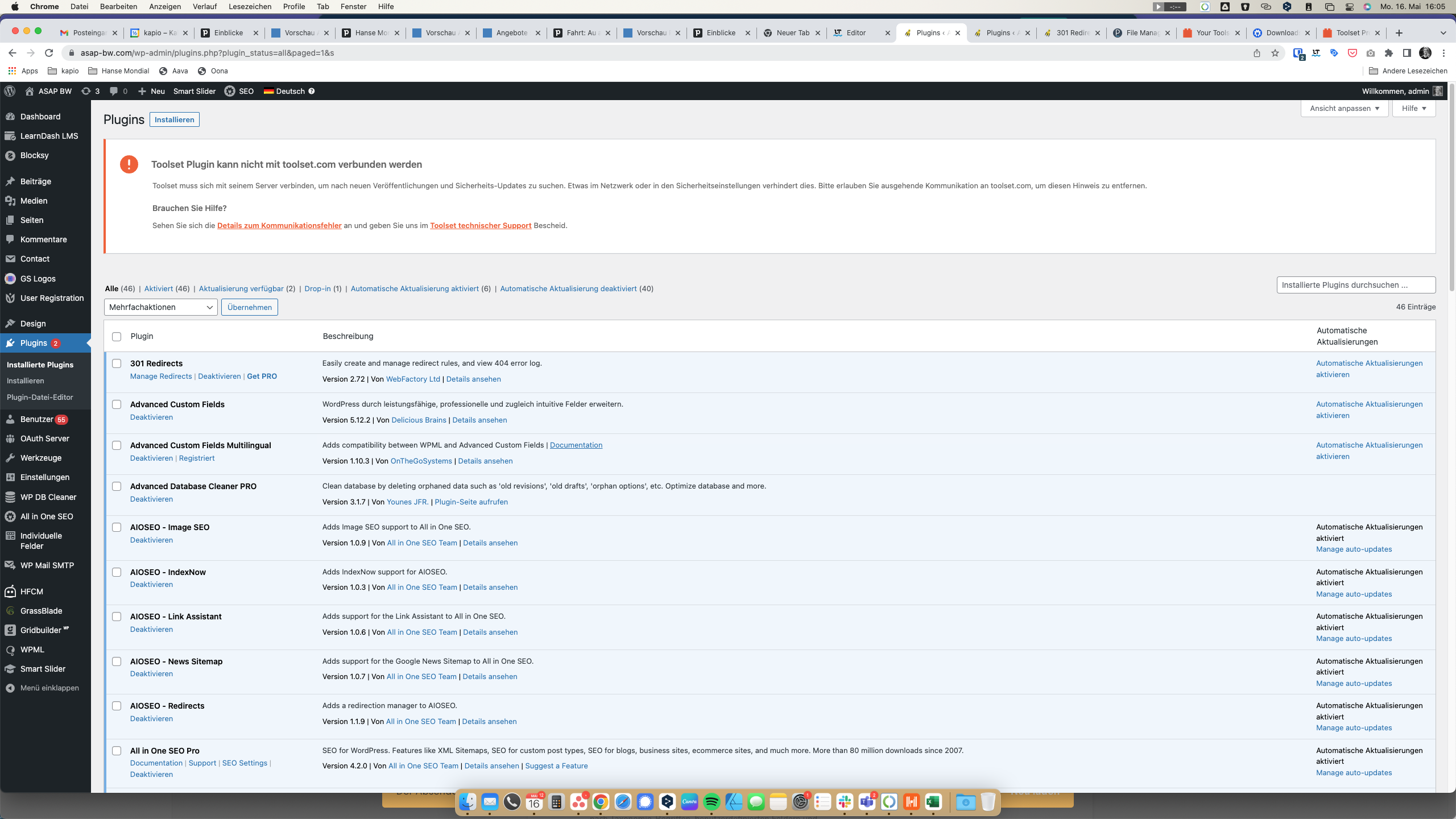Screen dimensions: 1456x819
Task: Toggle the select-all plugins checkbox in header
Action: click(117, 337)
